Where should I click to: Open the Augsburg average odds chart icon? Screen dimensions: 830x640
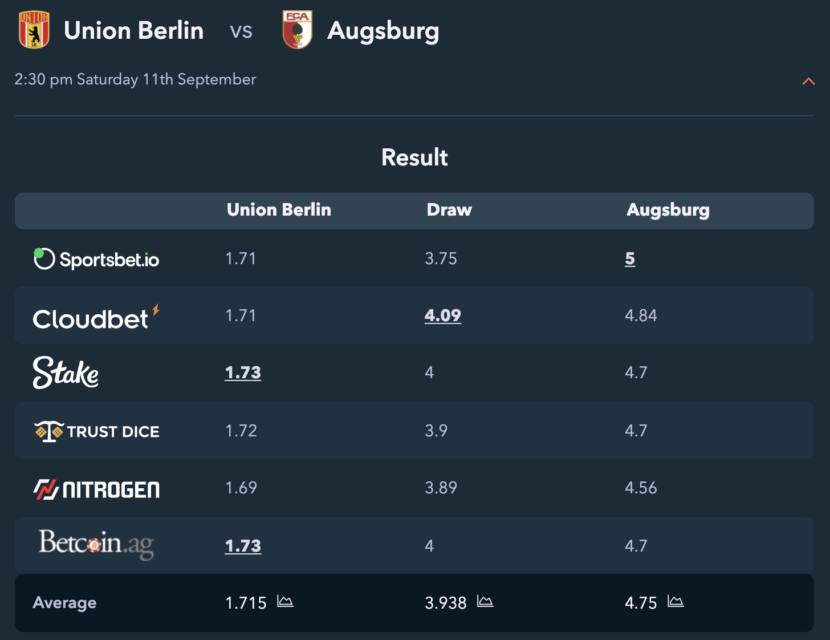675,601
